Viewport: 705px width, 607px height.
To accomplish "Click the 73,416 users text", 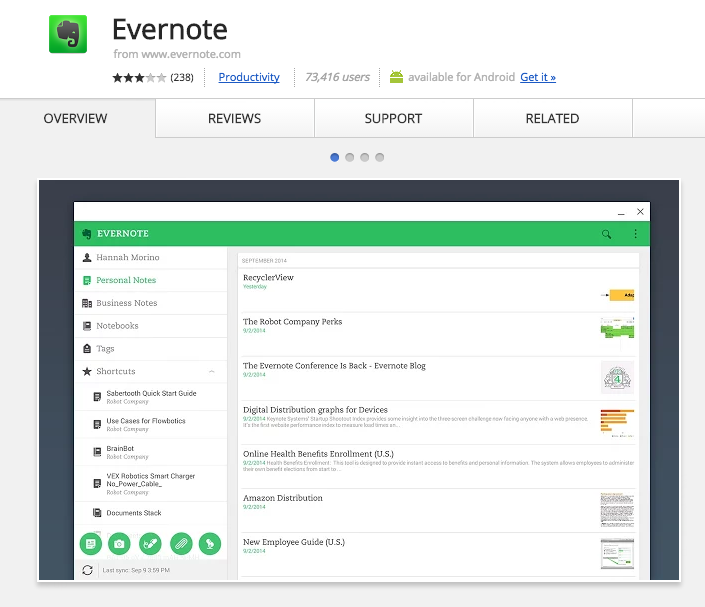I will 337,77.
